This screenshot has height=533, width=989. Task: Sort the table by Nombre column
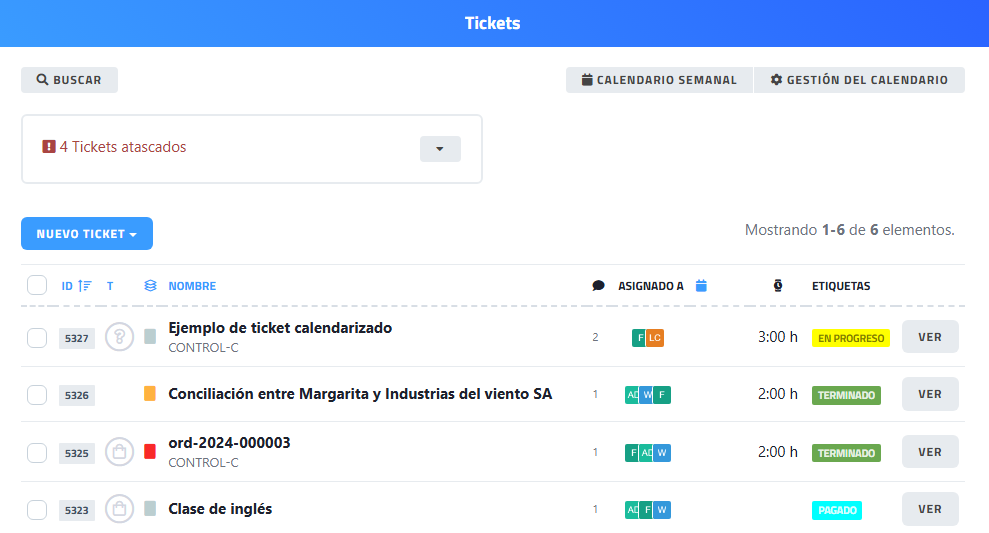point(192,286)
